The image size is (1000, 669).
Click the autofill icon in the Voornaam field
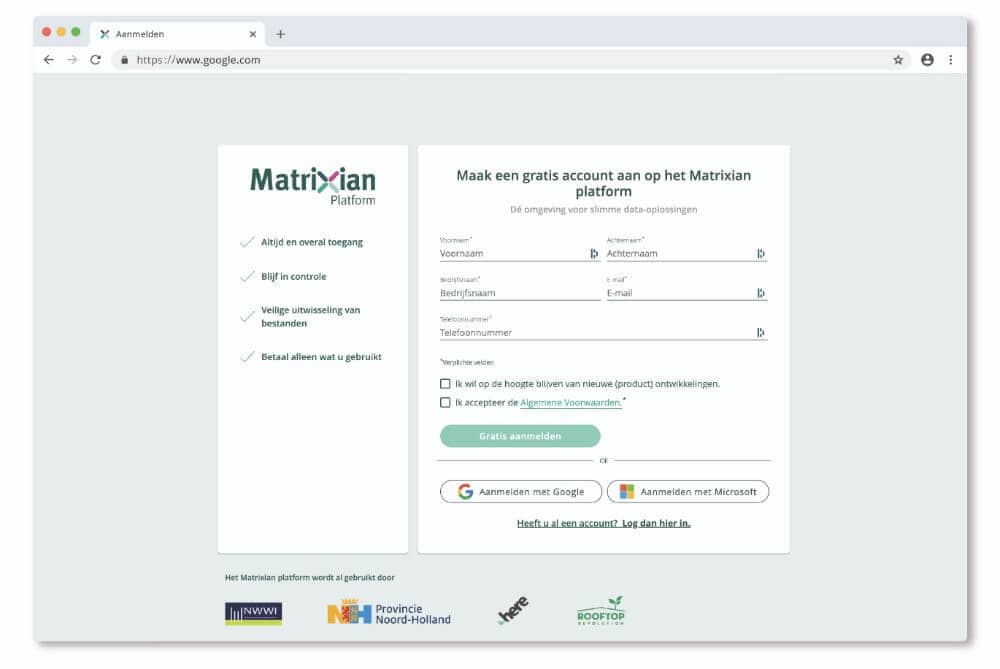(594, 254)
